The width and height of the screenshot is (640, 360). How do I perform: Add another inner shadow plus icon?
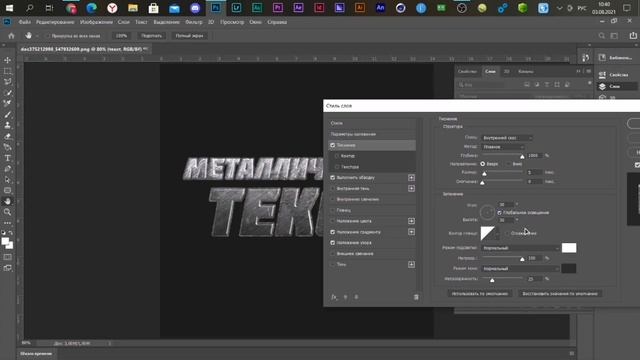coord(411,189)
